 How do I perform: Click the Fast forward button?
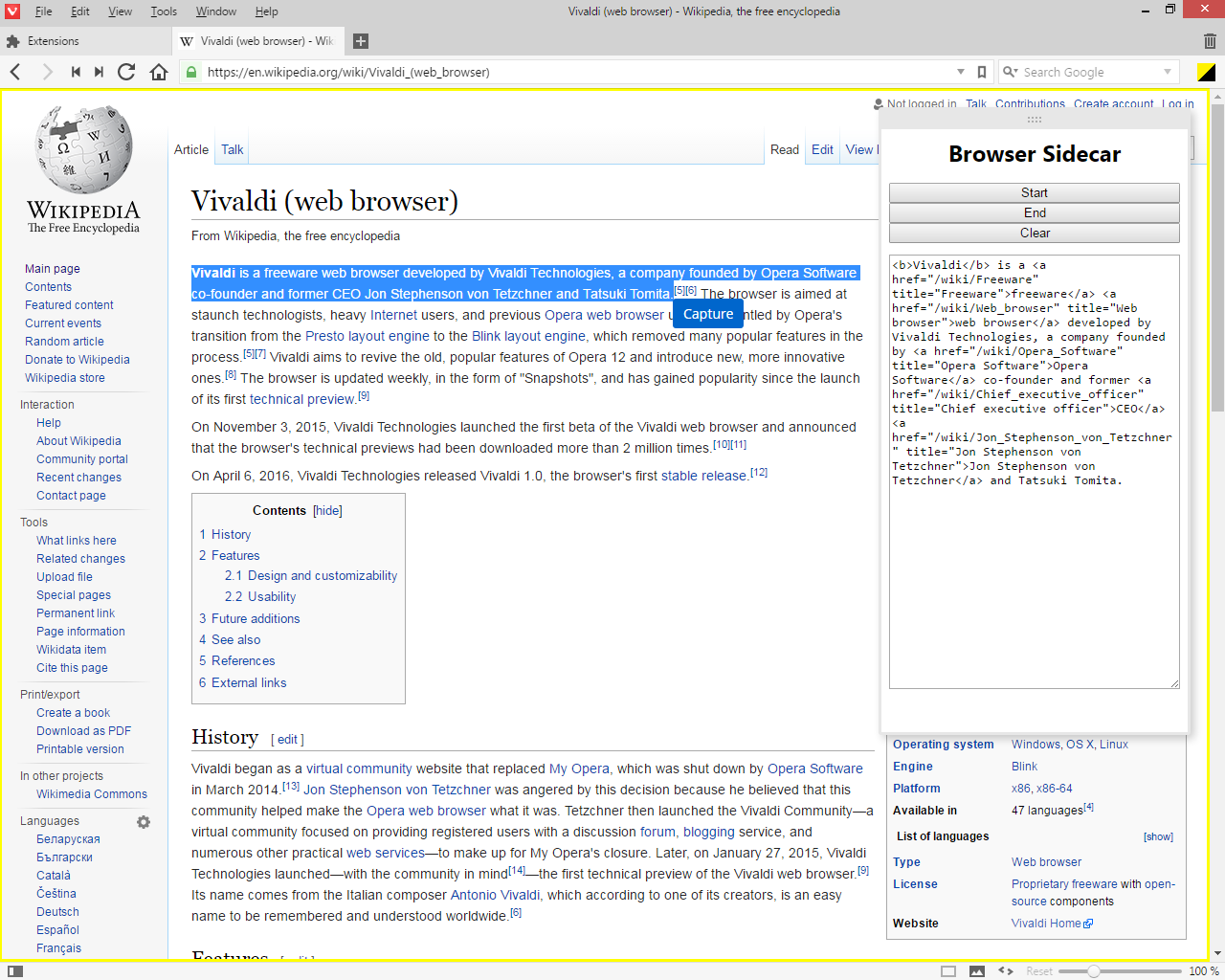pyautogui.click(x=99, y=72)
